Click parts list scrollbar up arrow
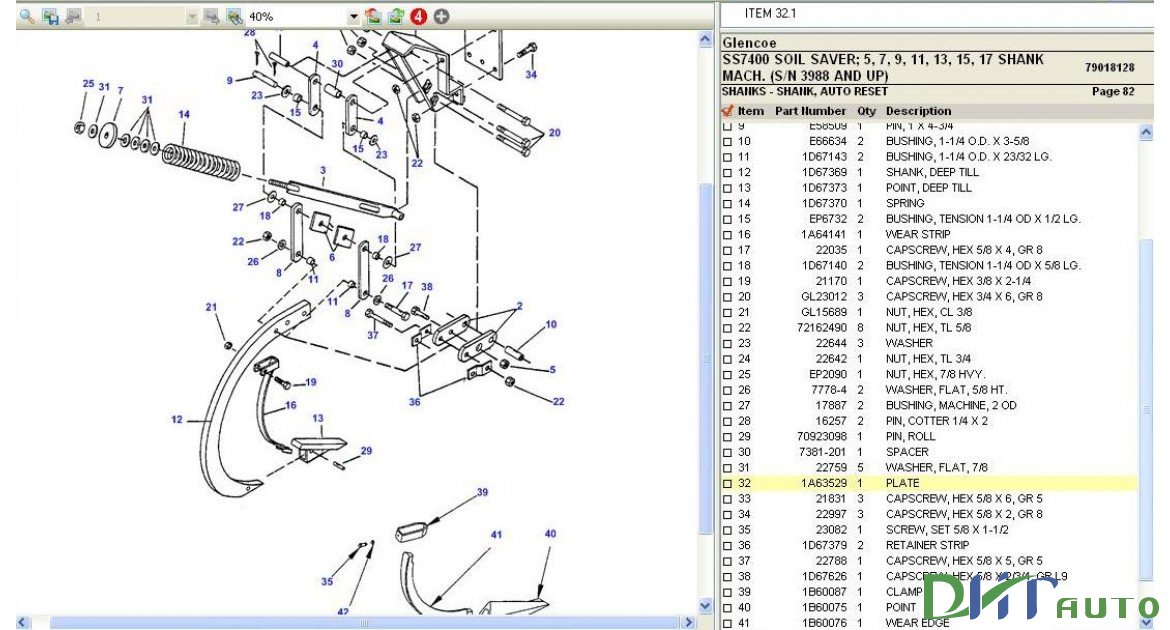The image size is (1170, 630). 1146,132
